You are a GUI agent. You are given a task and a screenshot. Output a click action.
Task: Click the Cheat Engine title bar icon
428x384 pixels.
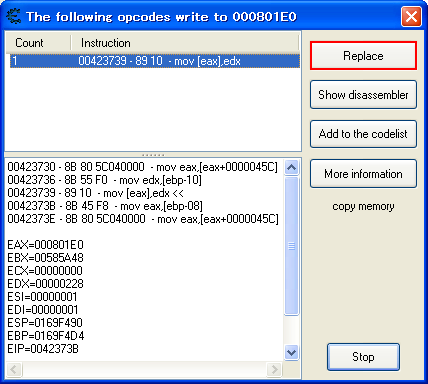[x=14, y=16]
